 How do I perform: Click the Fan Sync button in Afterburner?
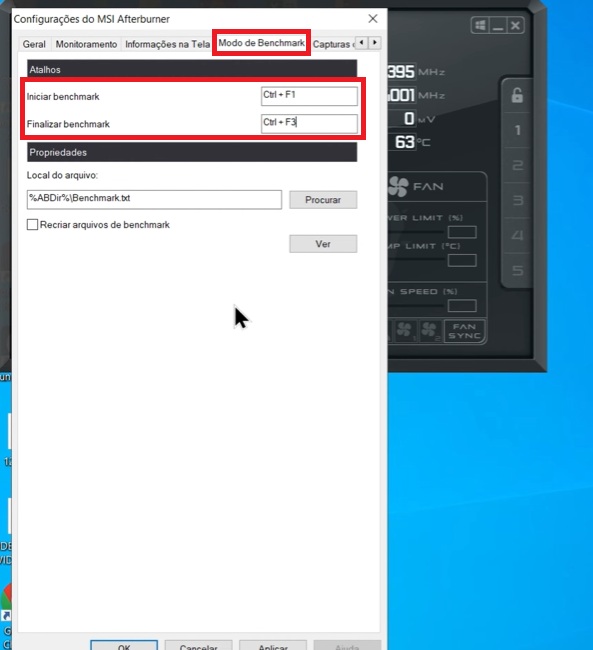point(464,331)
